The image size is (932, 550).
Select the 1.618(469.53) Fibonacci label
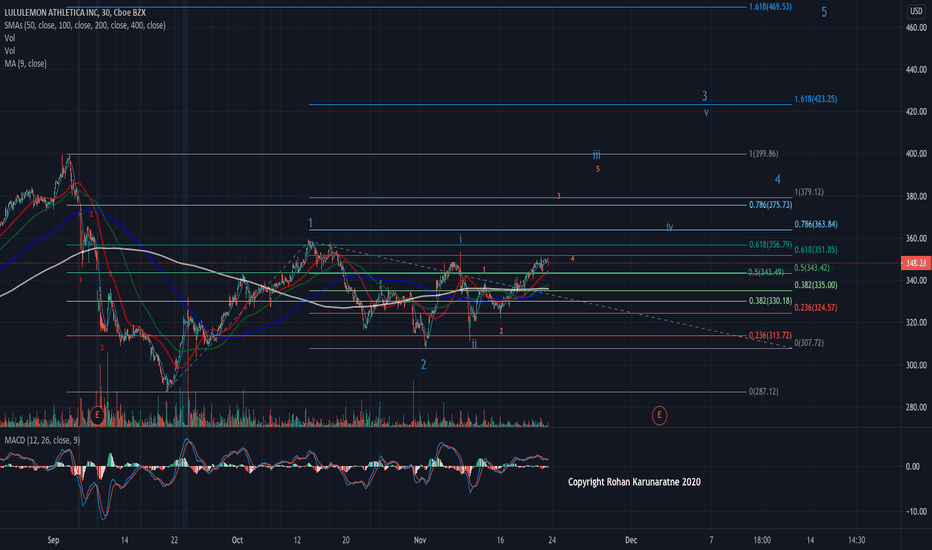click(x=770, y=7)
